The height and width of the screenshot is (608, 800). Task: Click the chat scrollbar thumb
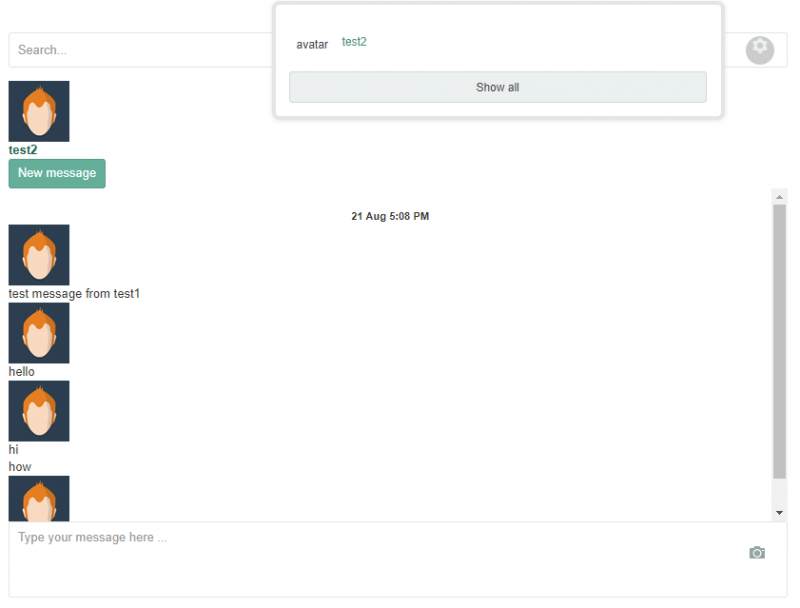point(779,342)
